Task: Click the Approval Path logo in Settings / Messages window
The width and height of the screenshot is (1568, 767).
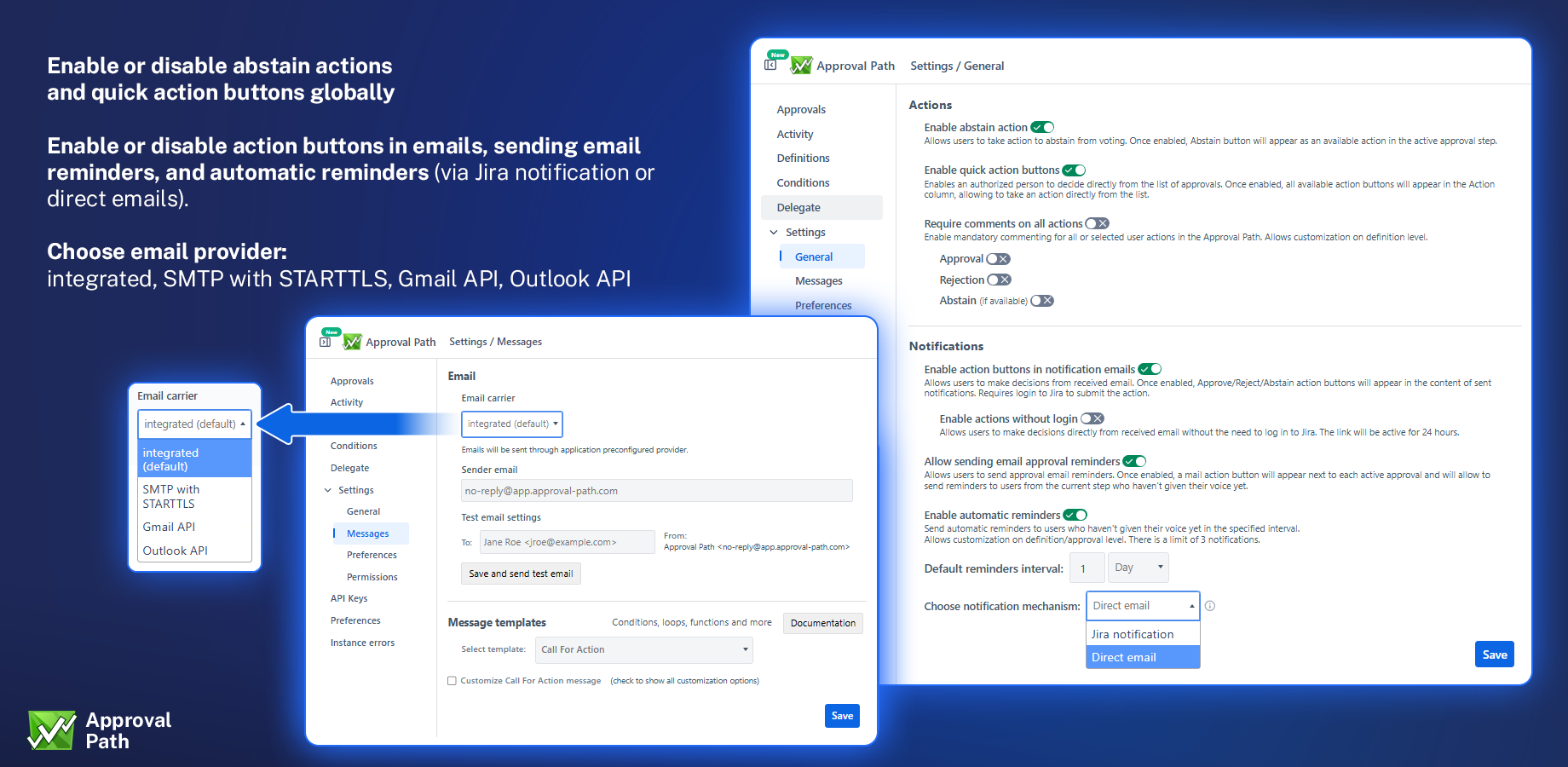Action: (352, 342)
